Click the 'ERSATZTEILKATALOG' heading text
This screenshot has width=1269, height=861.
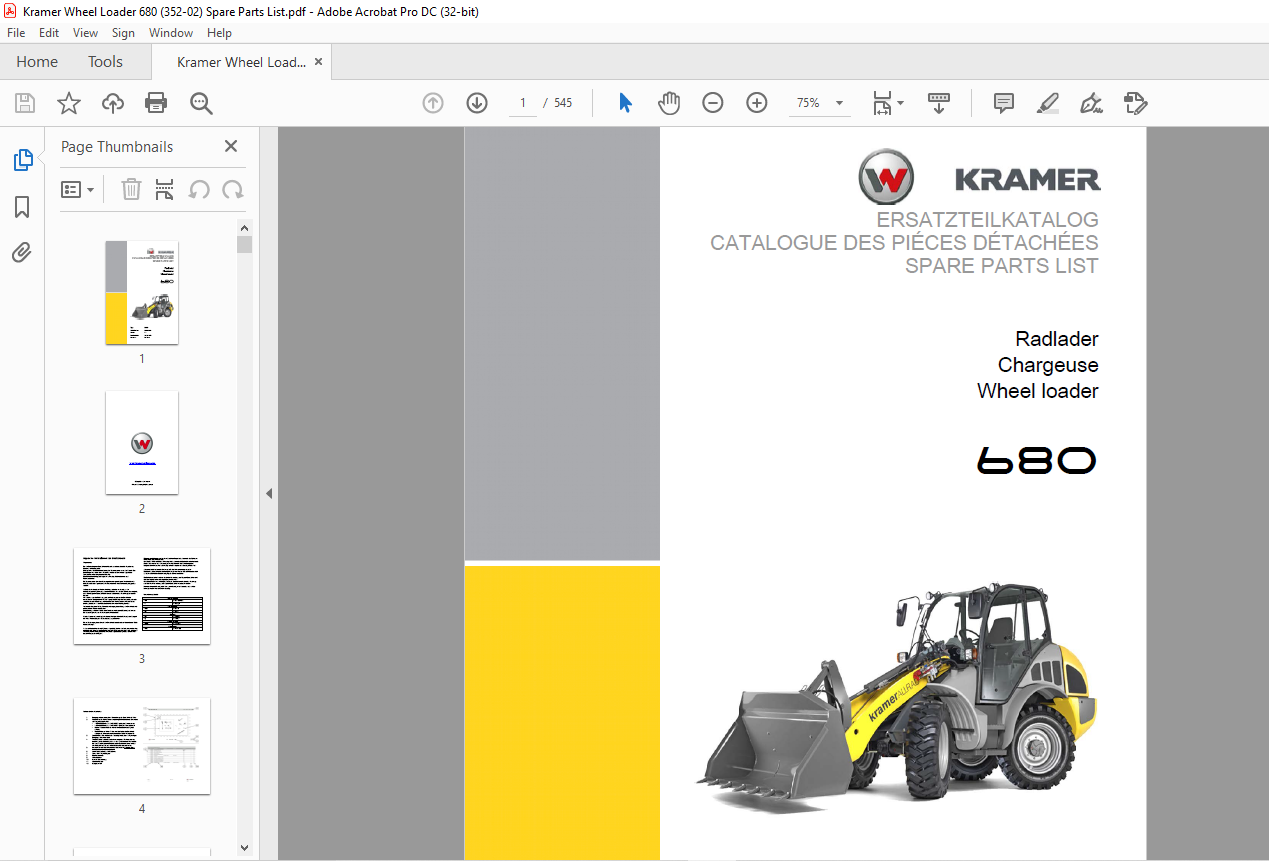click(987, 220)
